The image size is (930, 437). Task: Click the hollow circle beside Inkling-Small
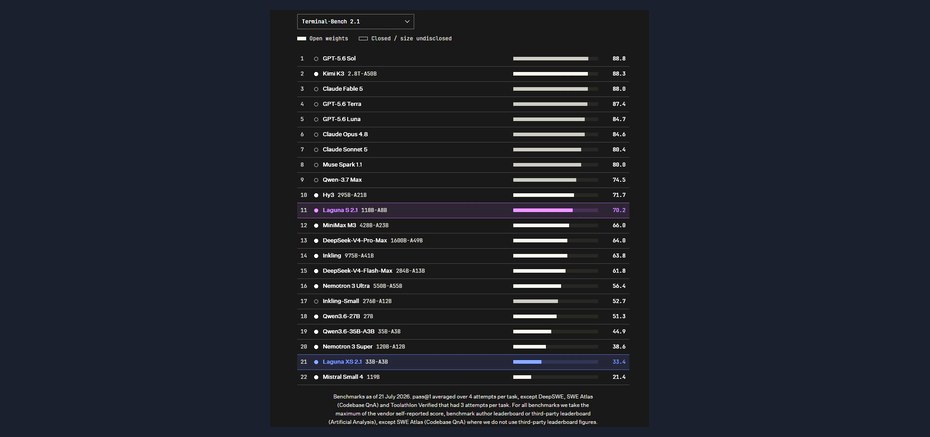tap(316, 301)
